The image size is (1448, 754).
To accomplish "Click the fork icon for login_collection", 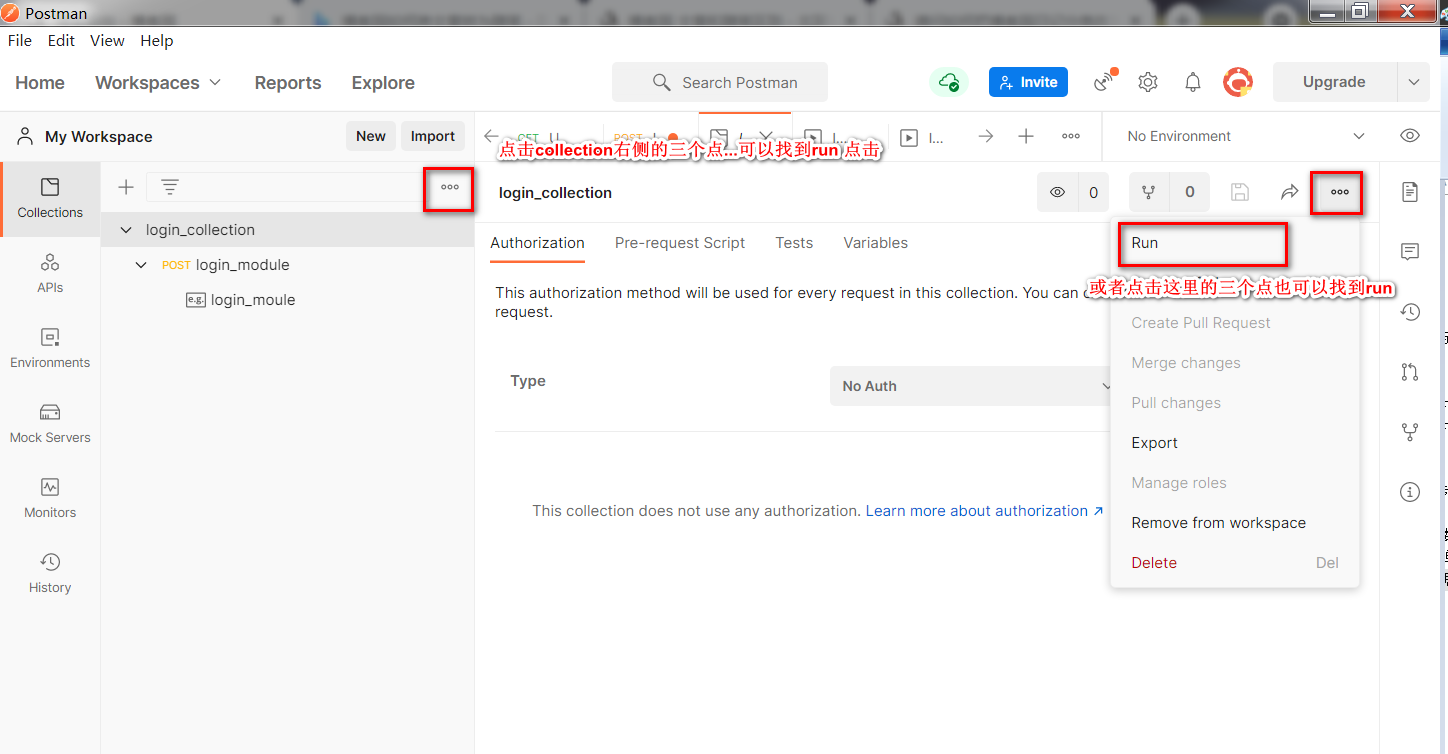I will pyautogui.click(x=1148, y=192).
